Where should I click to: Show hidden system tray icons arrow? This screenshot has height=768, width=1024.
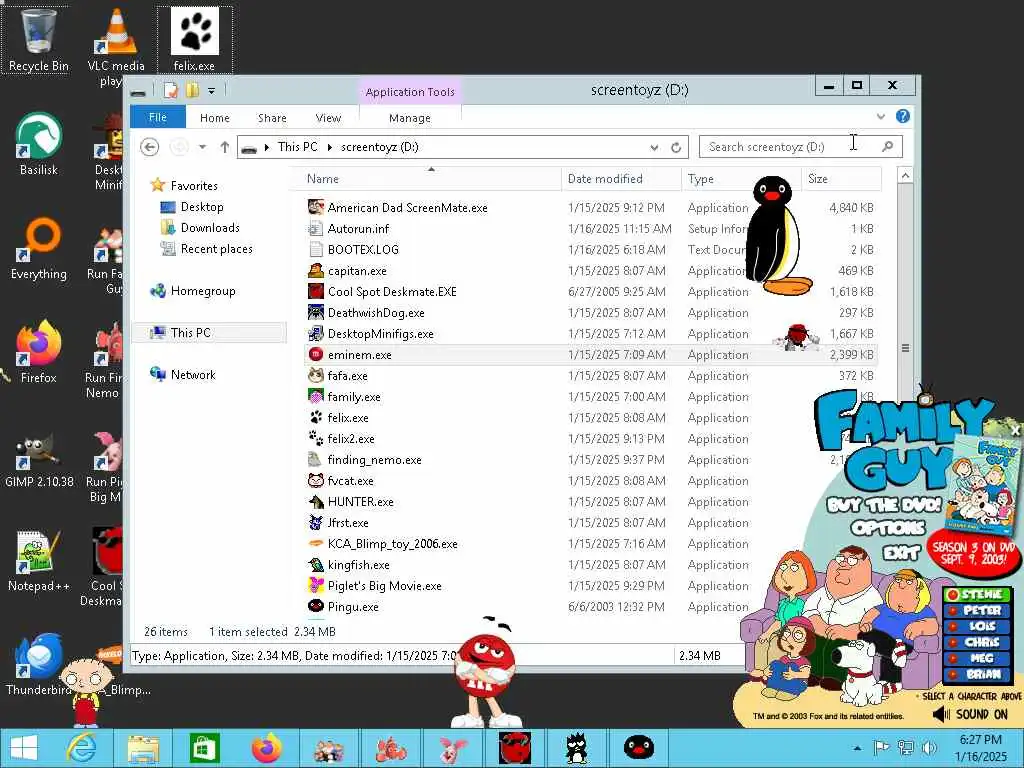click(x=857, y=748)
